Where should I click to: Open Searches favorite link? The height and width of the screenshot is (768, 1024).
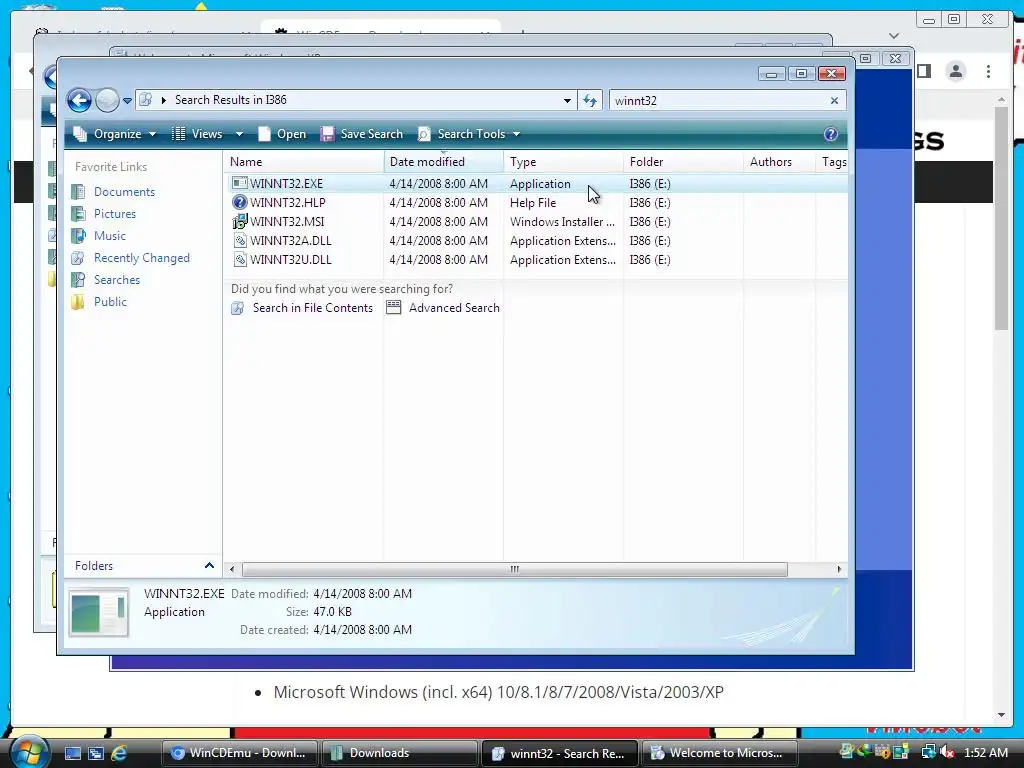117,280
